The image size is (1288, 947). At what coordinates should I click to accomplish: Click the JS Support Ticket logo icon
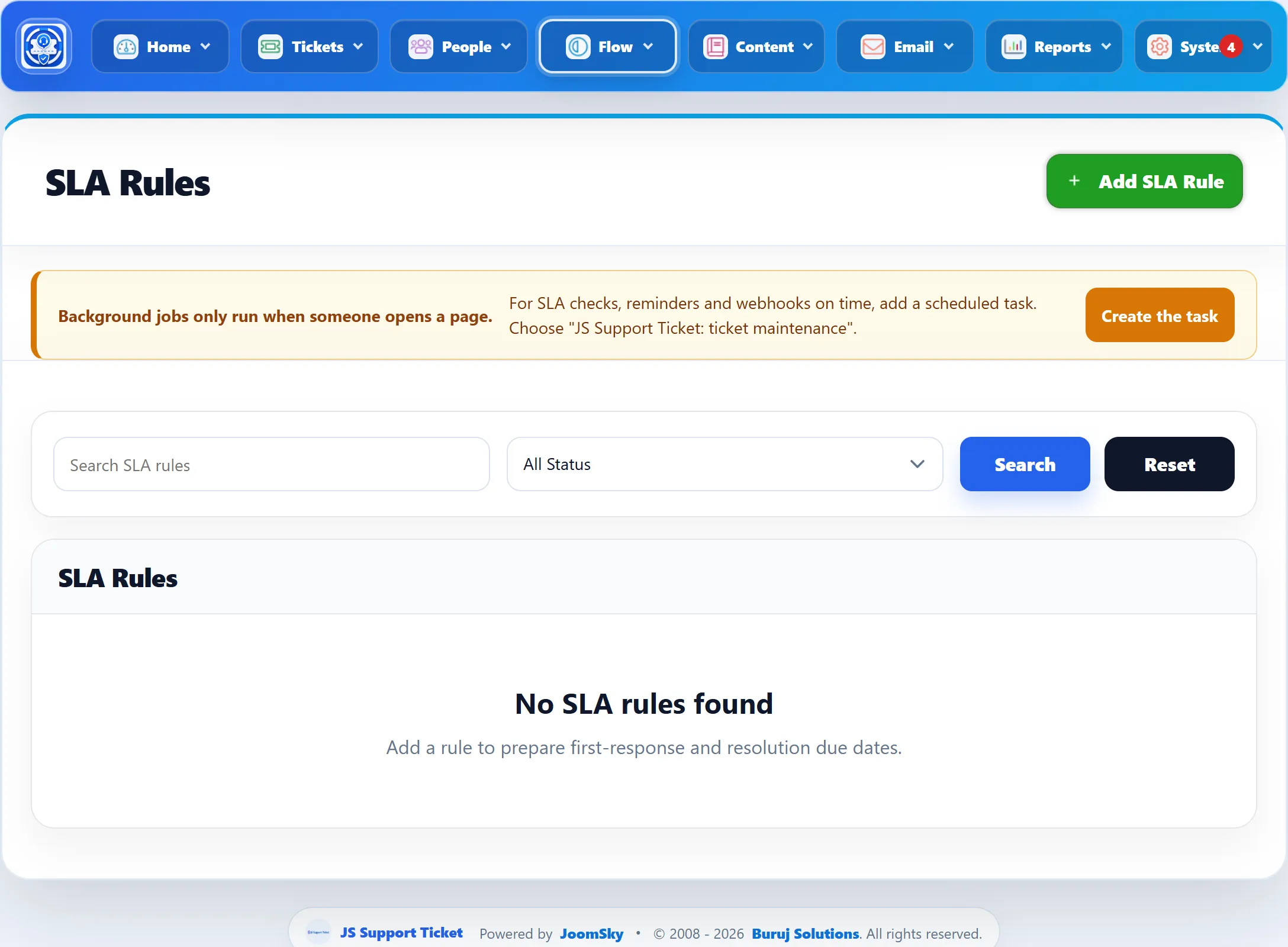(44, 46)
